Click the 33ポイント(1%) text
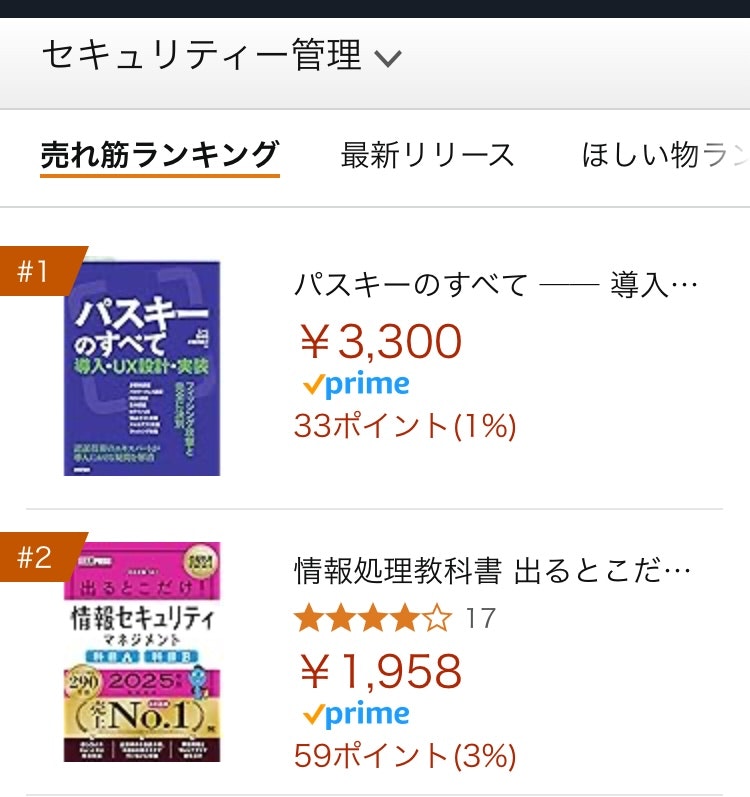The height and width of the screenshot is (797, 750). pyautogui.click(x=405, y=426)
